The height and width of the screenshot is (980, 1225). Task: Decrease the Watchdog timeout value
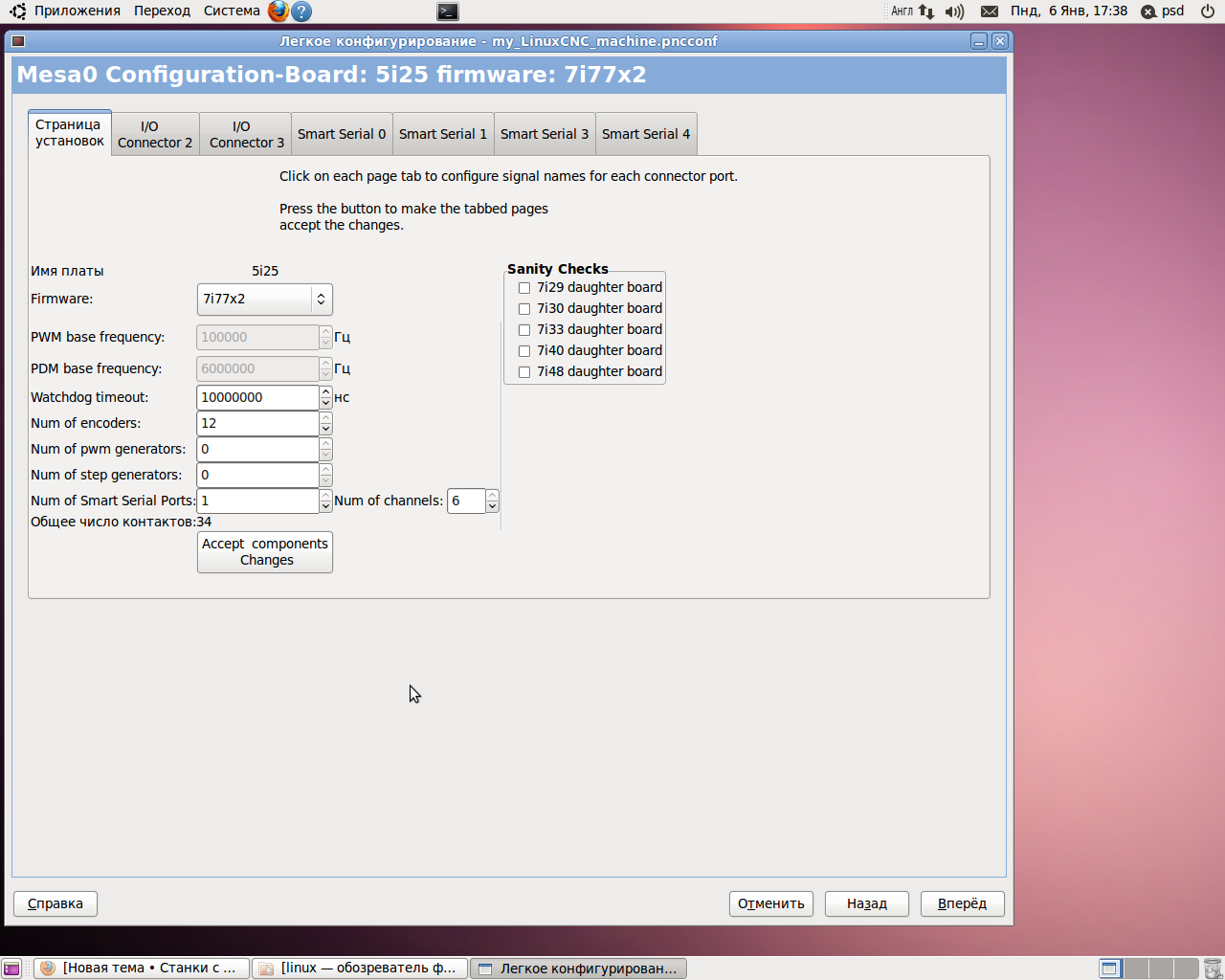tap(325, 403)
